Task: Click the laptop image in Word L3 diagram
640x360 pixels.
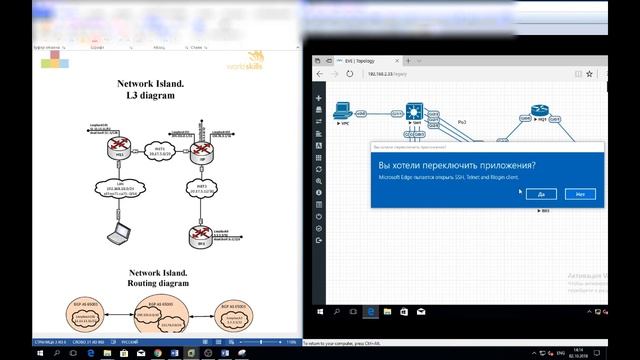Action: (119, 234)
